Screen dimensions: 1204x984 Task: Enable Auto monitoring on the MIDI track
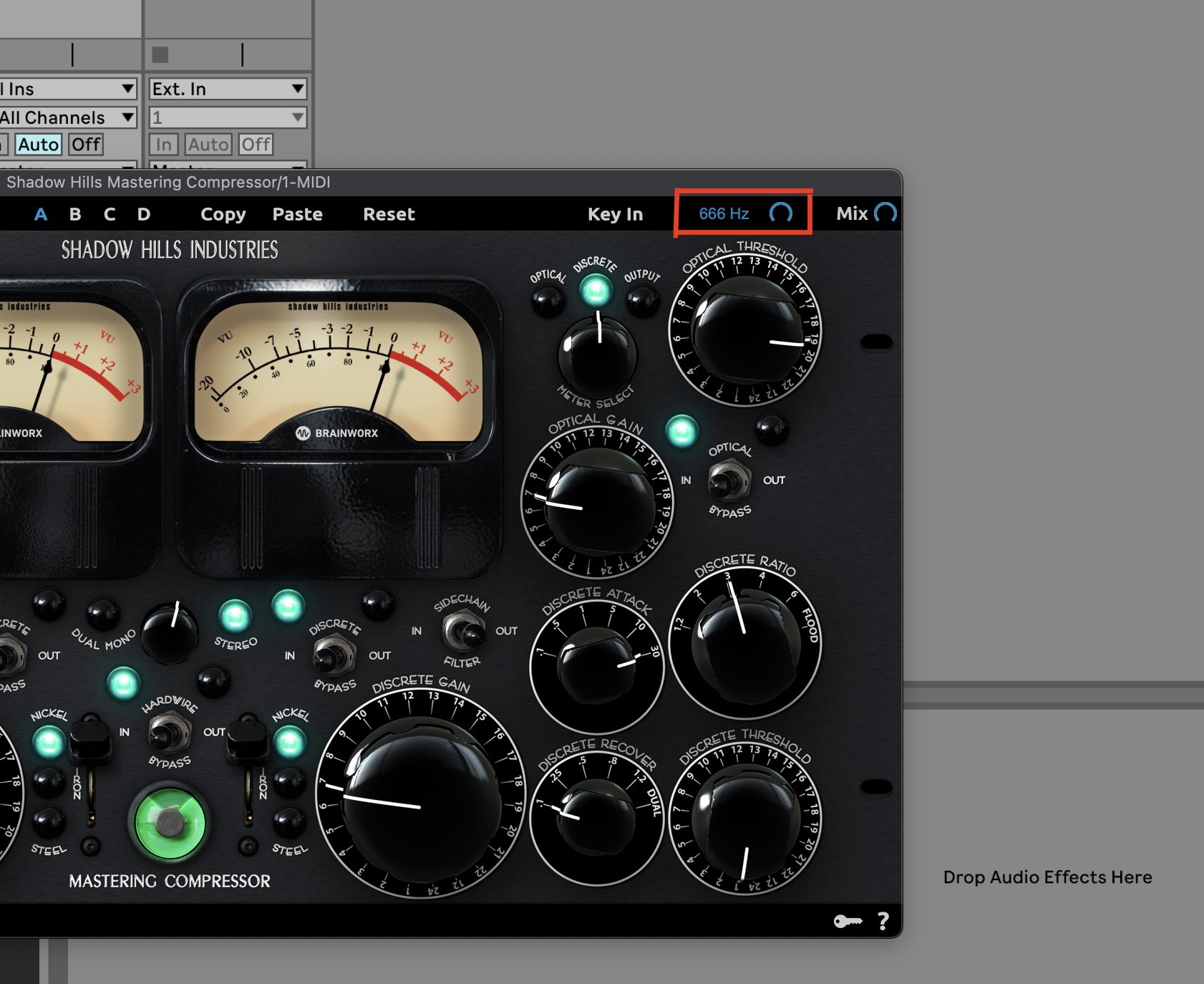click(38, 145)
